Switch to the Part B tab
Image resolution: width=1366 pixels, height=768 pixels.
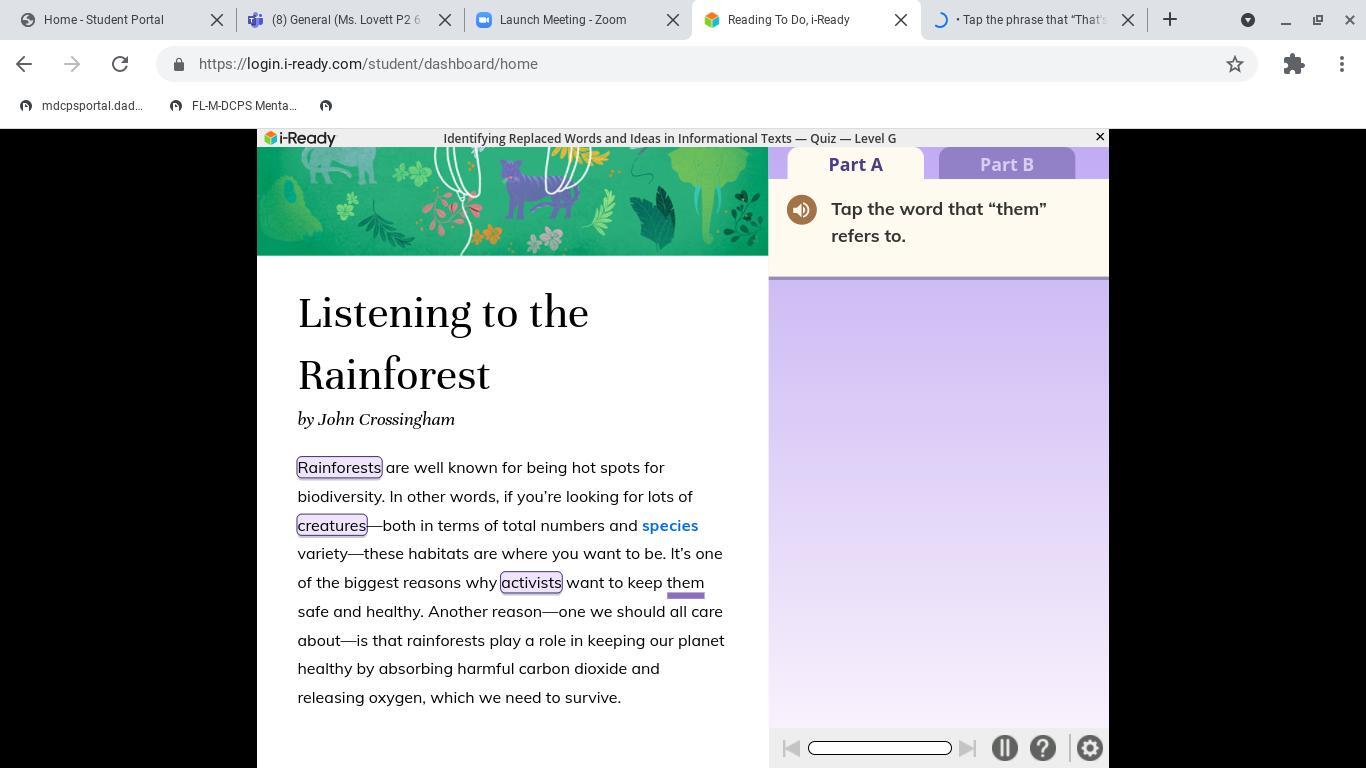[1006, 165]
